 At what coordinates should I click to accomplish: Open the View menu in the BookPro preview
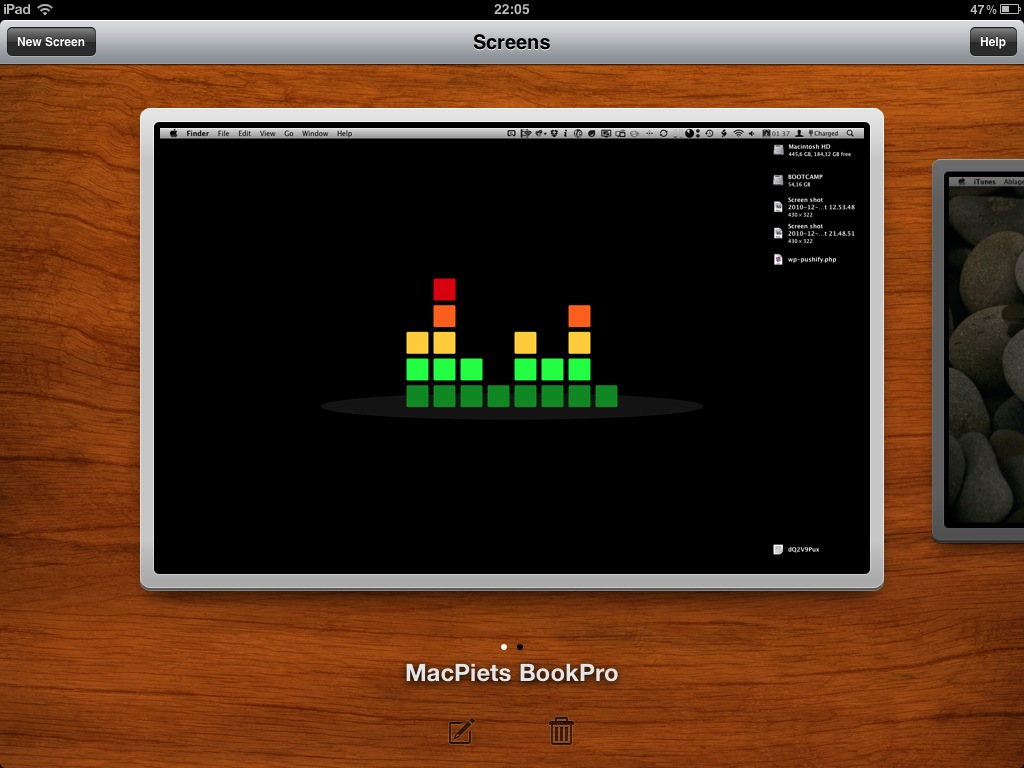tap(268, 133)
